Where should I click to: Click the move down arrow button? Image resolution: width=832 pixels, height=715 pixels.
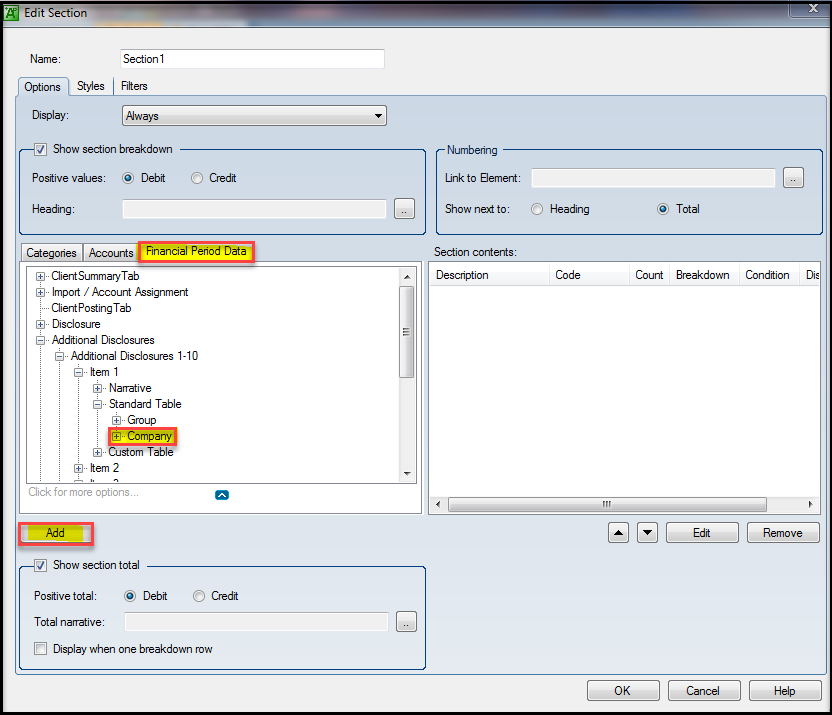click(x=647, y=533)
